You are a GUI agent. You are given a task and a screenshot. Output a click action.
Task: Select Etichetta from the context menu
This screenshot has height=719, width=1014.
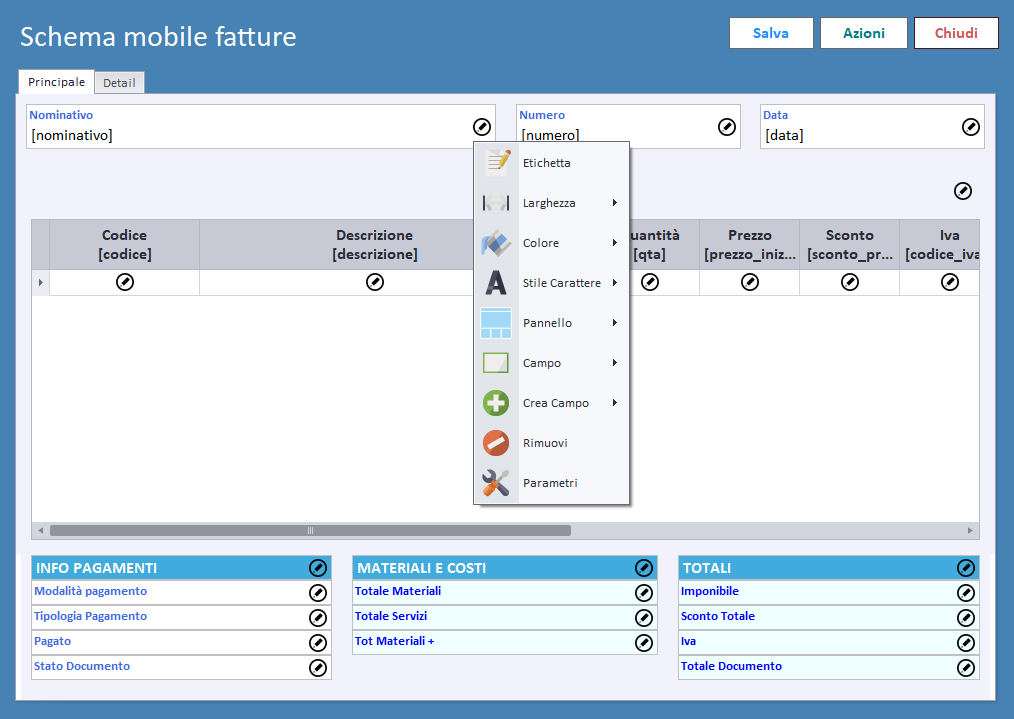[x=547, y=163]
